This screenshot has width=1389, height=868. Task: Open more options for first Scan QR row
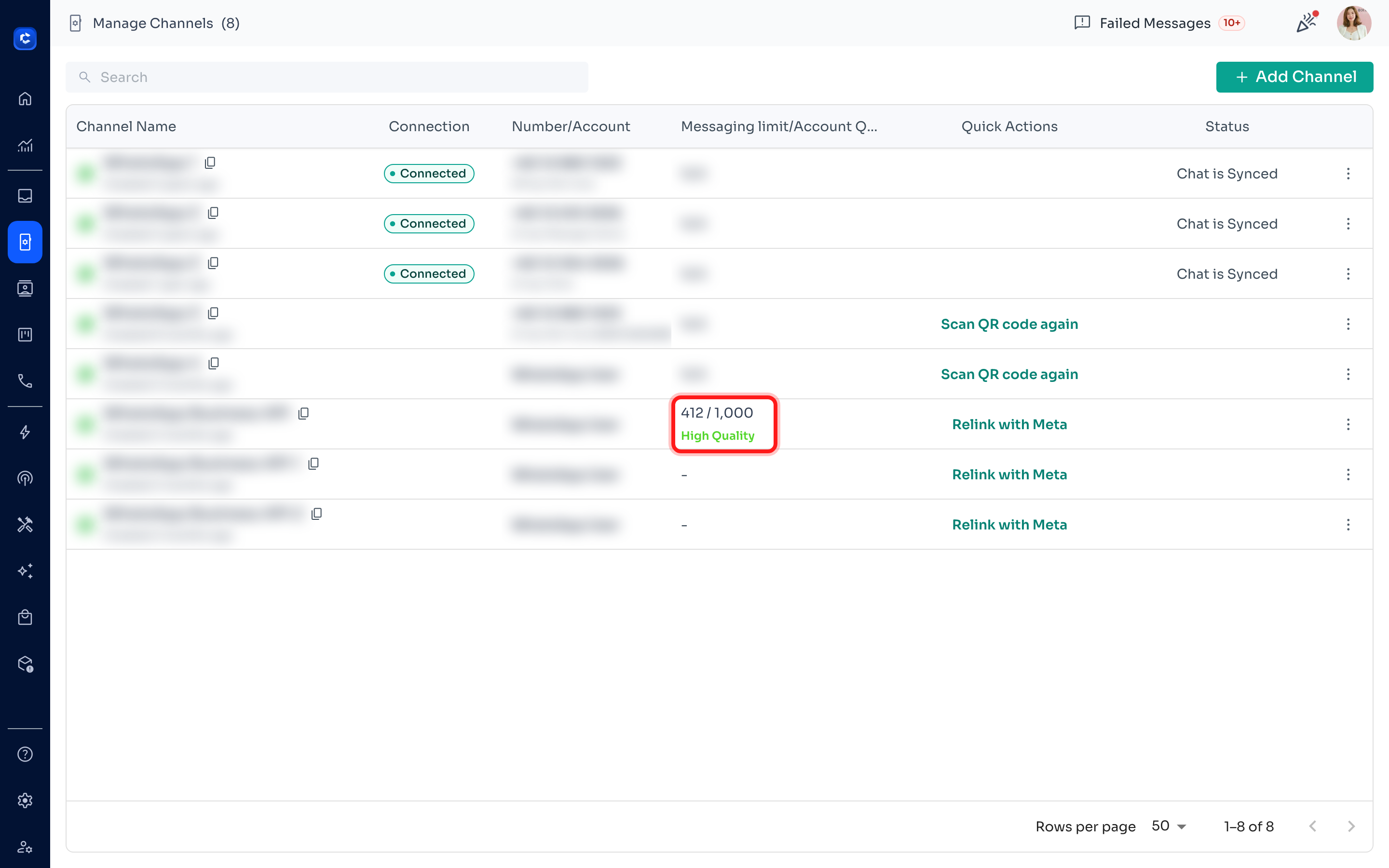pyautogui.click(x=1348, y=324)
